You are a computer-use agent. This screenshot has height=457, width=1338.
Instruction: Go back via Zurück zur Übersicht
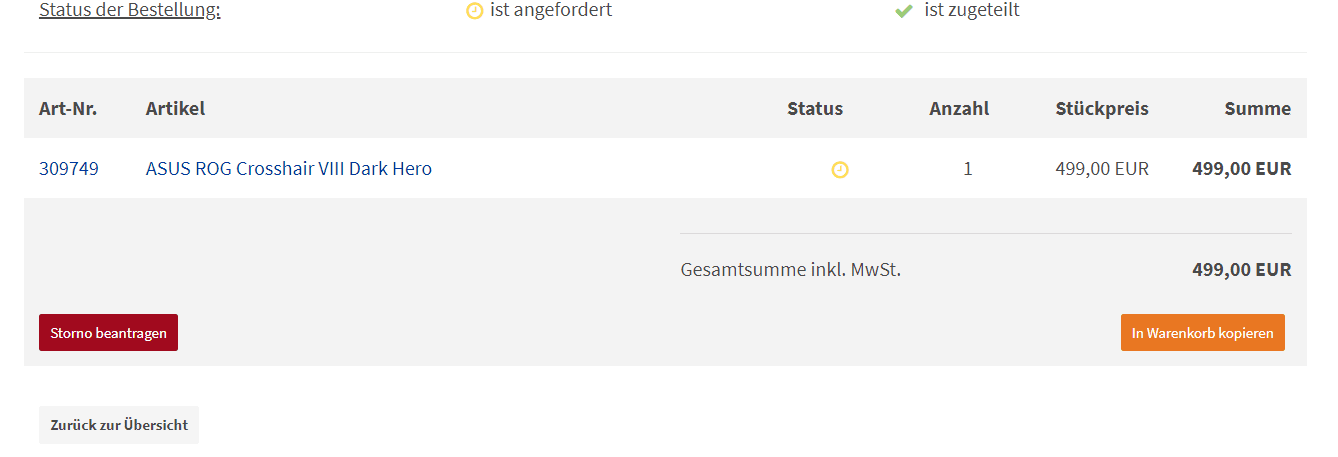[x=119, y=425]
